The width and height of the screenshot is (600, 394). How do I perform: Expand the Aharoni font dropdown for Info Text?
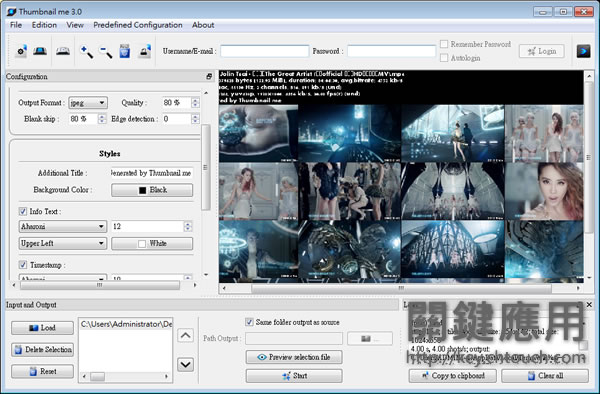point(63,226)
